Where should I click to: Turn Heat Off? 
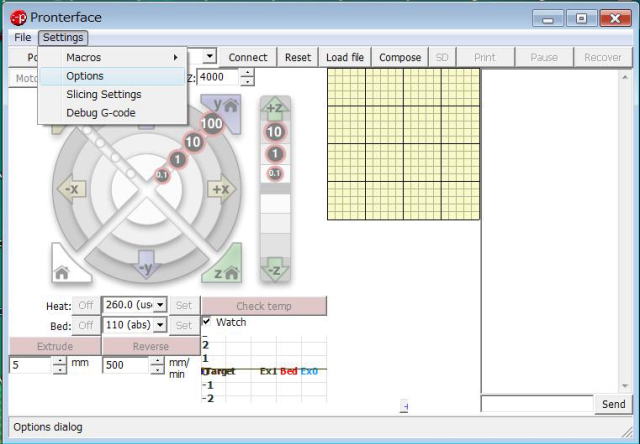(x=86, y=305)
